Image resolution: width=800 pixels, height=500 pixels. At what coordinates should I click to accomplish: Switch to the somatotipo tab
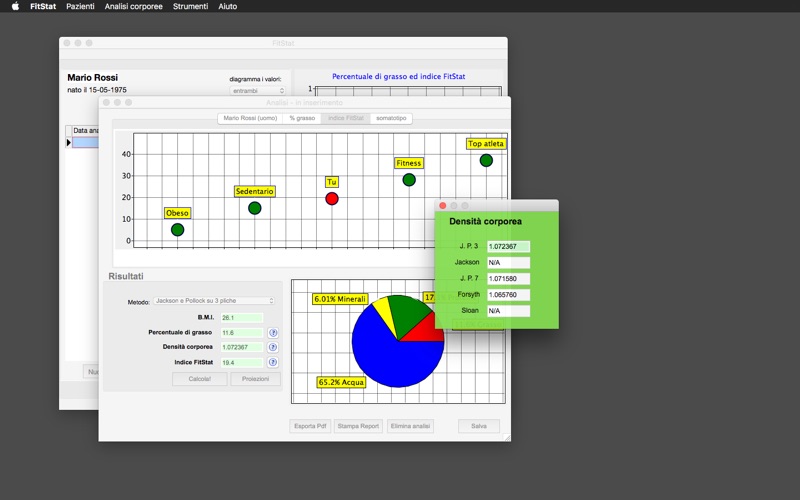point(391,118)
